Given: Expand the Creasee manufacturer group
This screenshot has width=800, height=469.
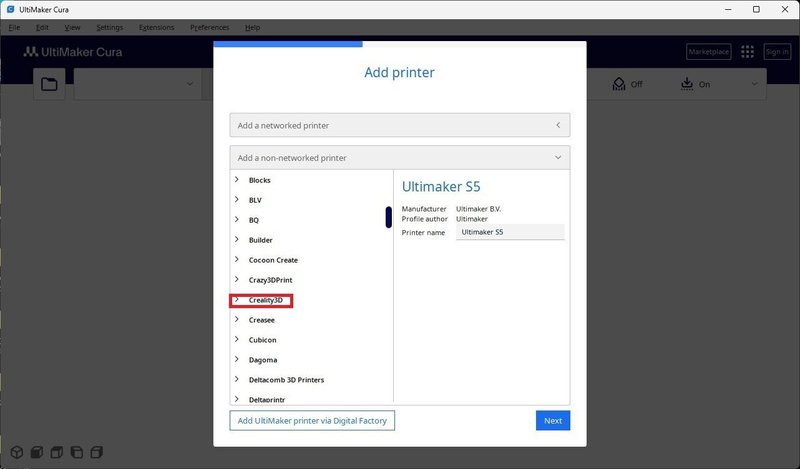Looking at the screenshot, I should [x=237, y=319].
